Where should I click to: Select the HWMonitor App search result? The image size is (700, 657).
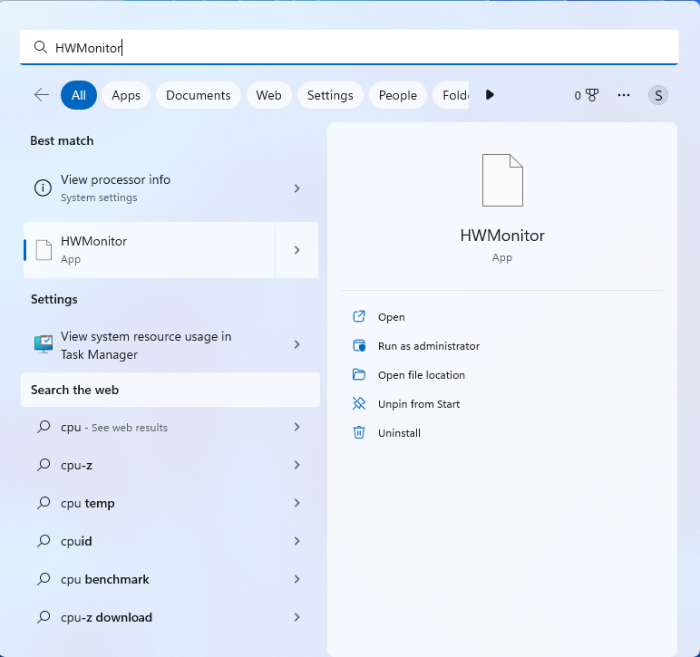click(x=150, y=250)
